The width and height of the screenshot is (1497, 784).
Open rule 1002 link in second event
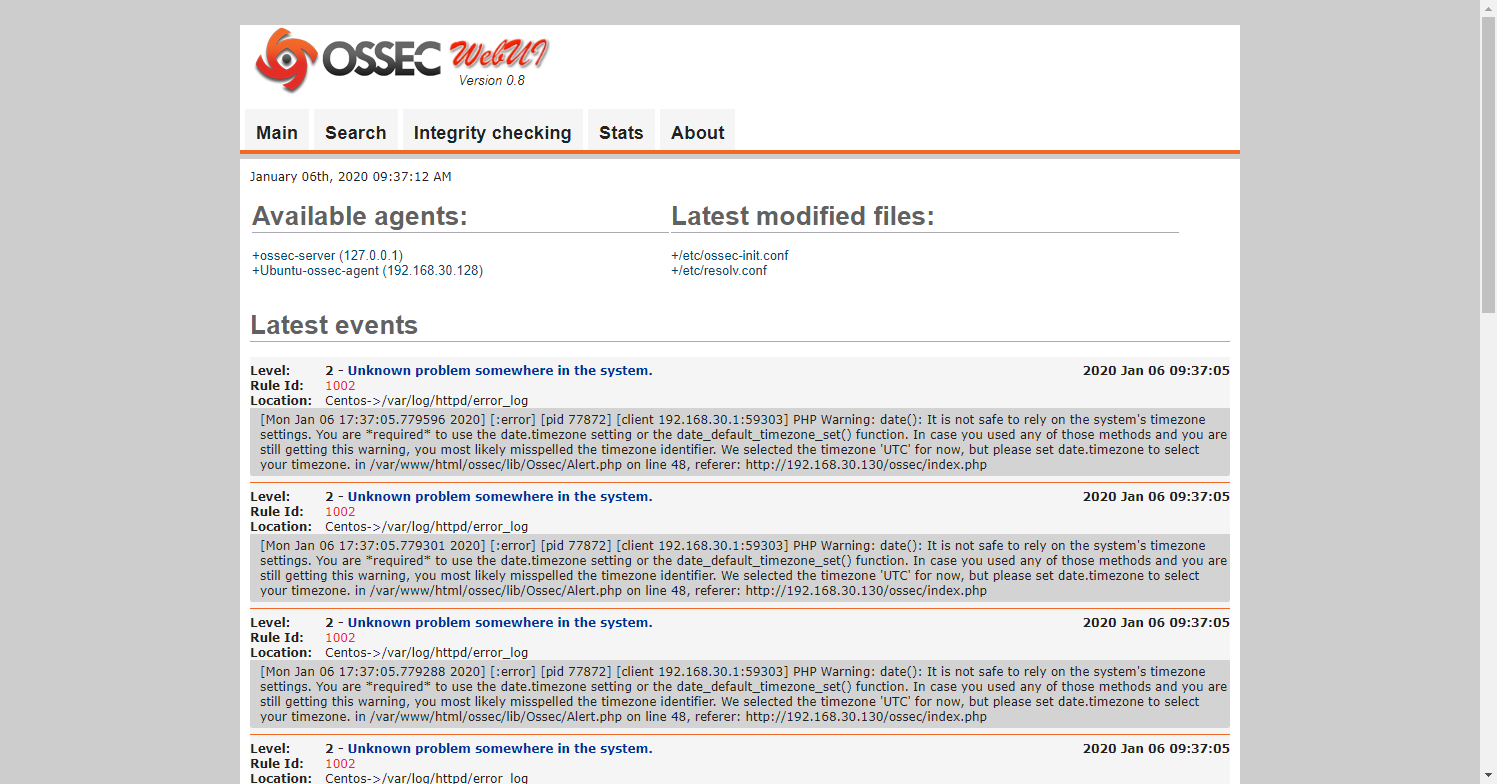click(340, 512)
